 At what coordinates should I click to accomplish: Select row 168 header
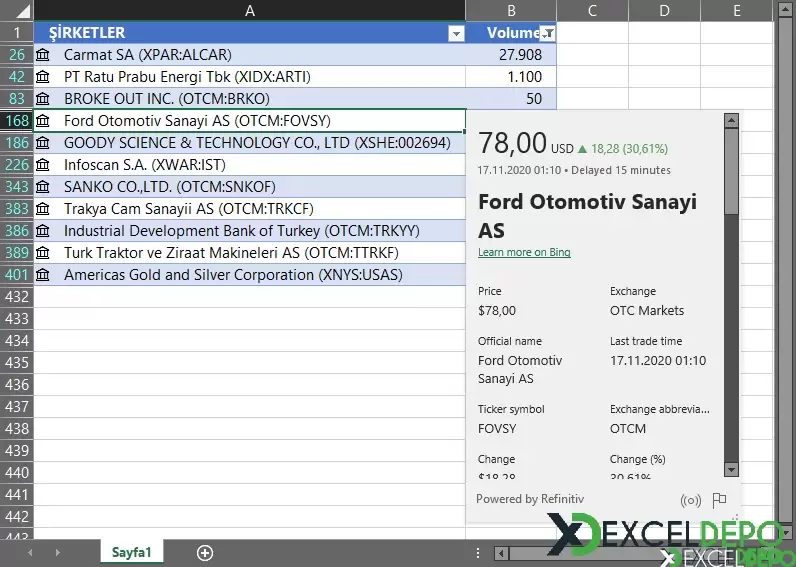point(17,121)
